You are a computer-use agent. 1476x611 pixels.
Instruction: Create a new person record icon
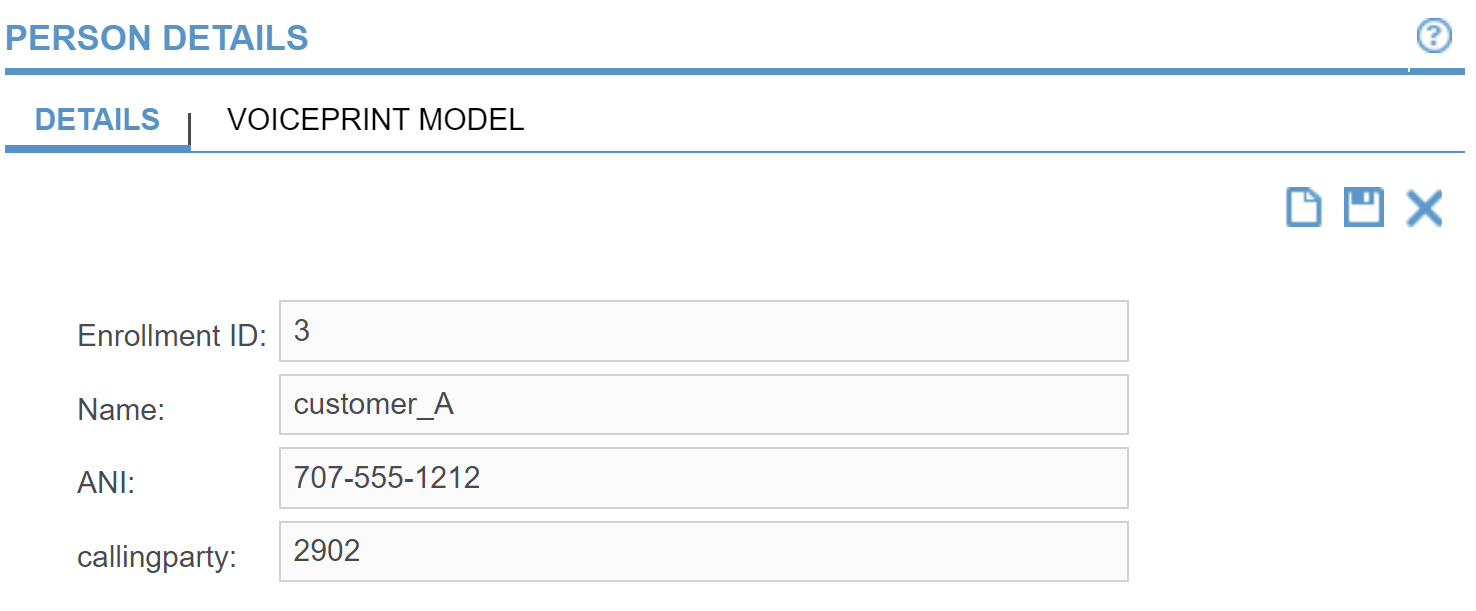[1303, 208]
